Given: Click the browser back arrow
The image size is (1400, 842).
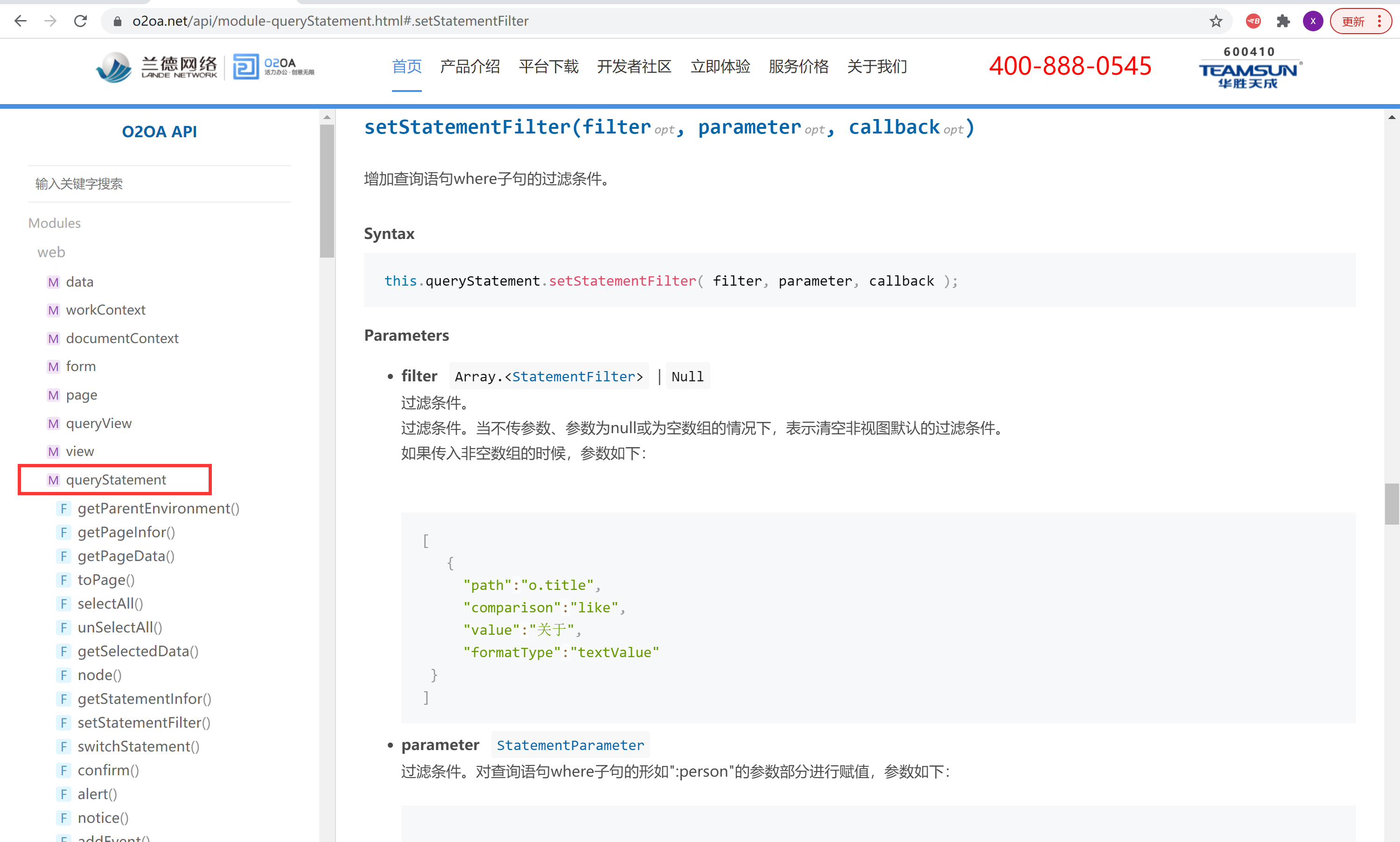Looking at the screenshot, I should (x=21, y=21).
